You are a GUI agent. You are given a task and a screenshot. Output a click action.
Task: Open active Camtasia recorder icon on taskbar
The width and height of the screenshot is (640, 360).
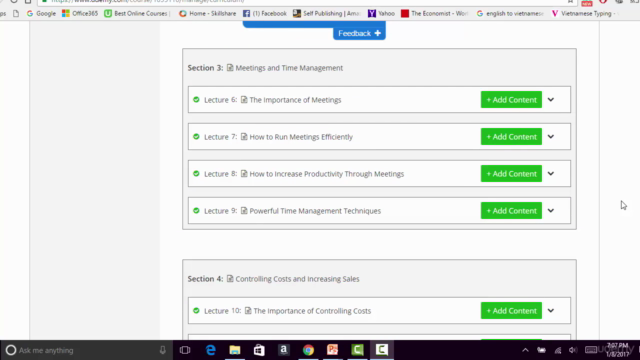click(382, 350)
